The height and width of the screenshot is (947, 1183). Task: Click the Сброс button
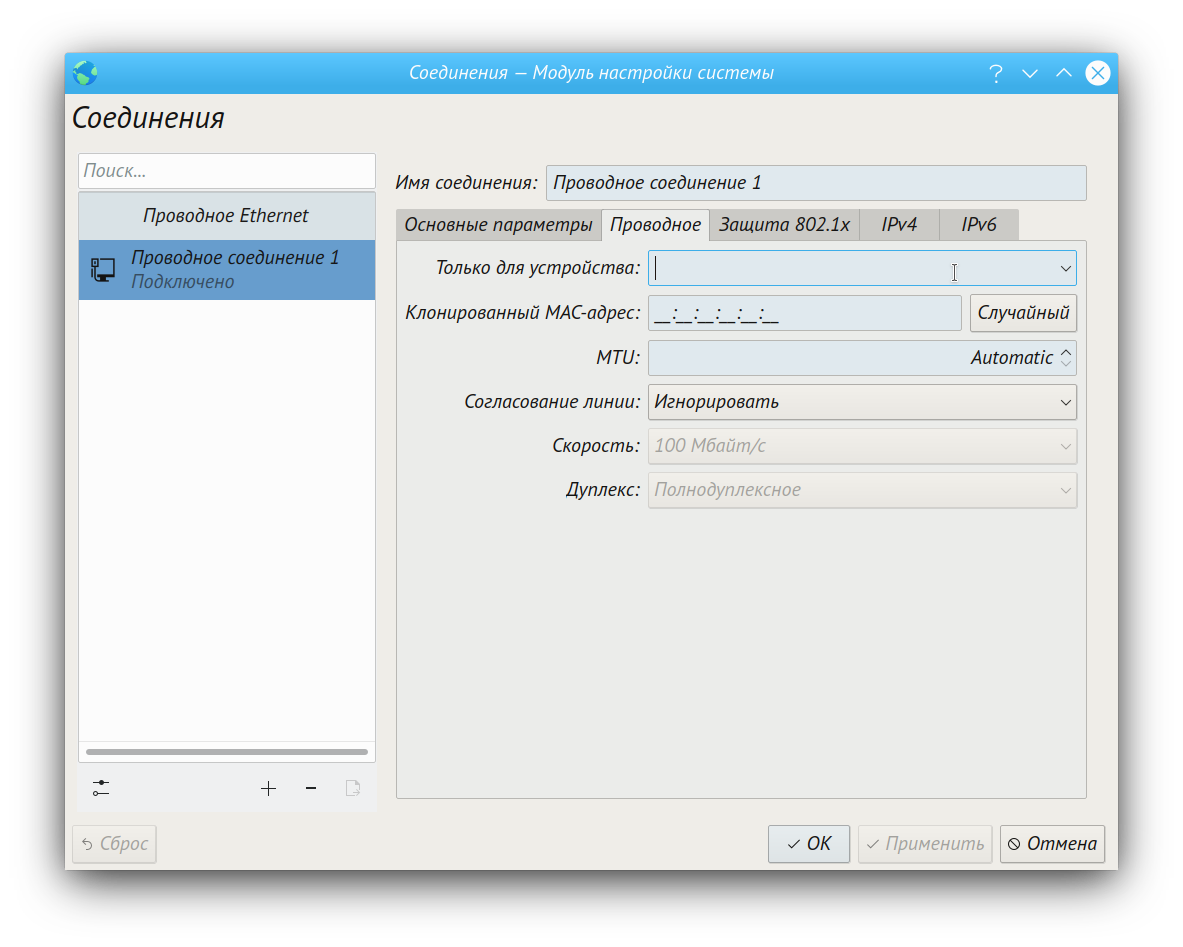point(115,844)
